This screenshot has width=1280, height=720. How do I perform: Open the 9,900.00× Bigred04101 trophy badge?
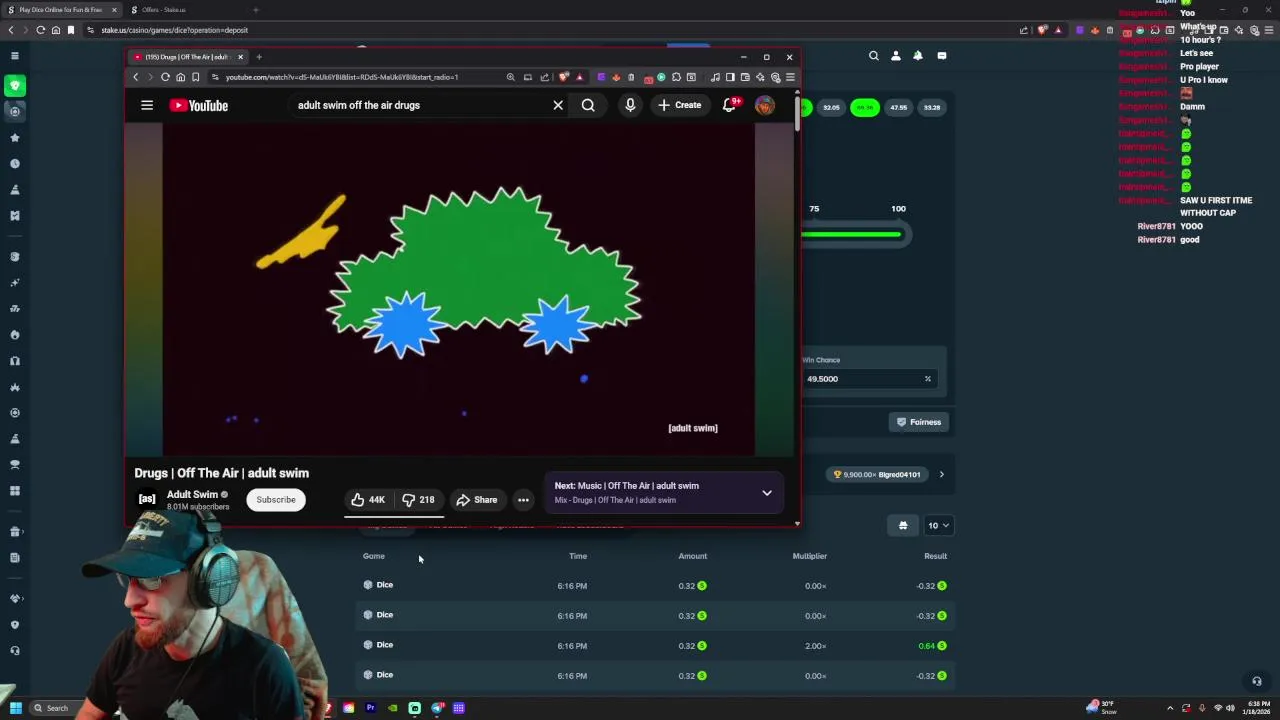[877, 475]
